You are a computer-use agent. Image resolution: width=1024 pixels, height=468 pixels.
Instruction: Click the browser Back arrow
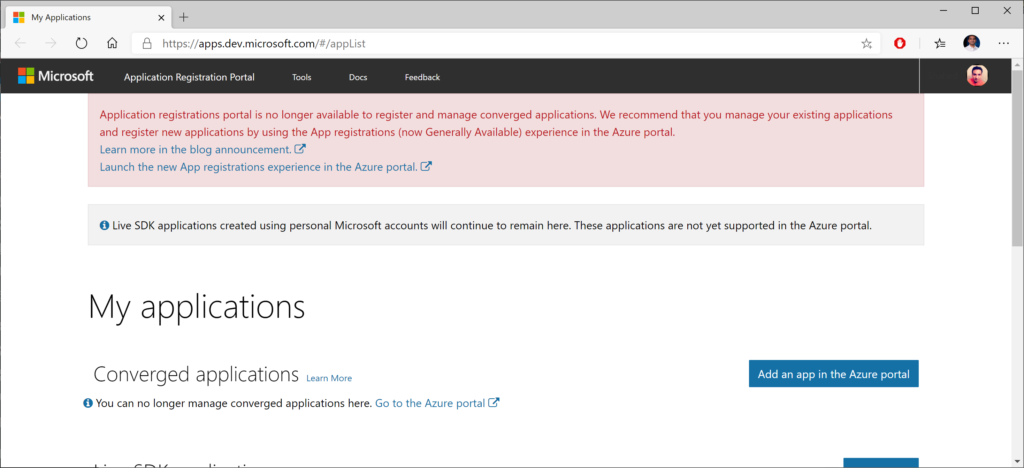click(x=20, y=43)
